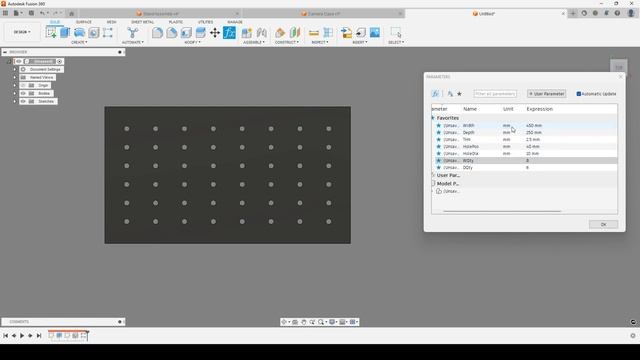Image resolution: width=640 pixels, height=360 pixels.
Task: Expand the Model Parameters group
Action: point(433,184)
